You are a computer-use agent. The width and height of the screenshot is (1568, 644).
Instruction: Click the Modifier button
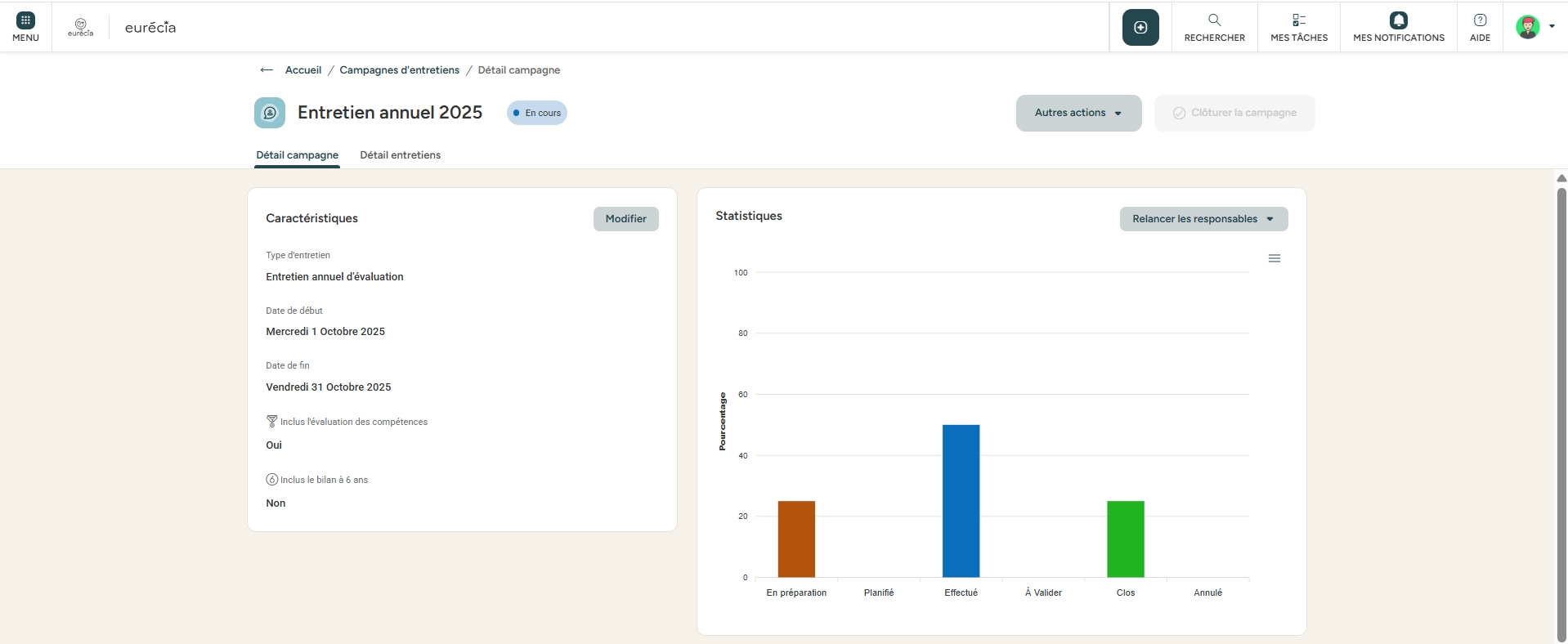pos(625,219)
